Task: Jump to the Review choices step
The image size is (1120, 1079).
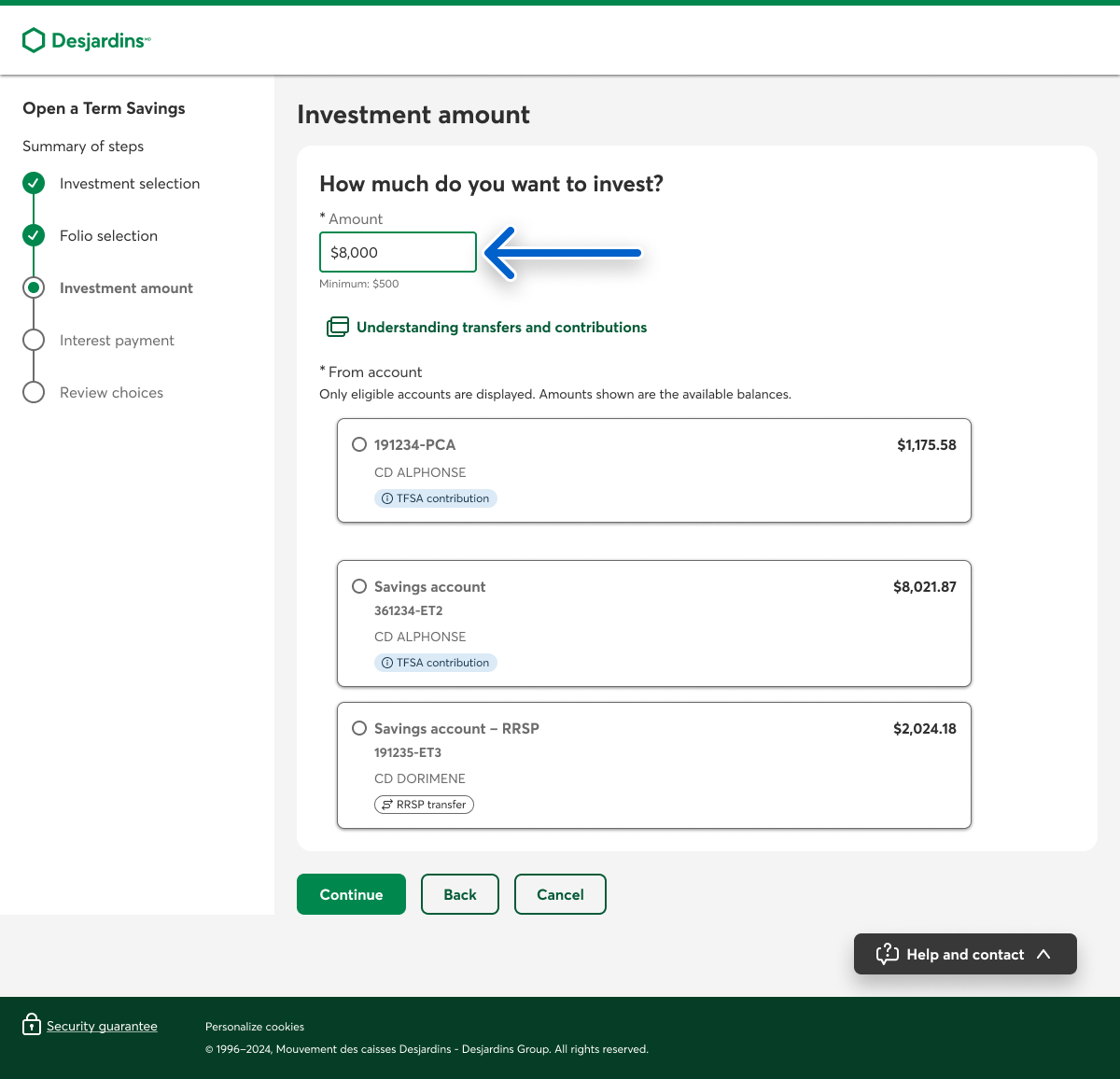Action: pyautogui.click(x=111, y=393)
